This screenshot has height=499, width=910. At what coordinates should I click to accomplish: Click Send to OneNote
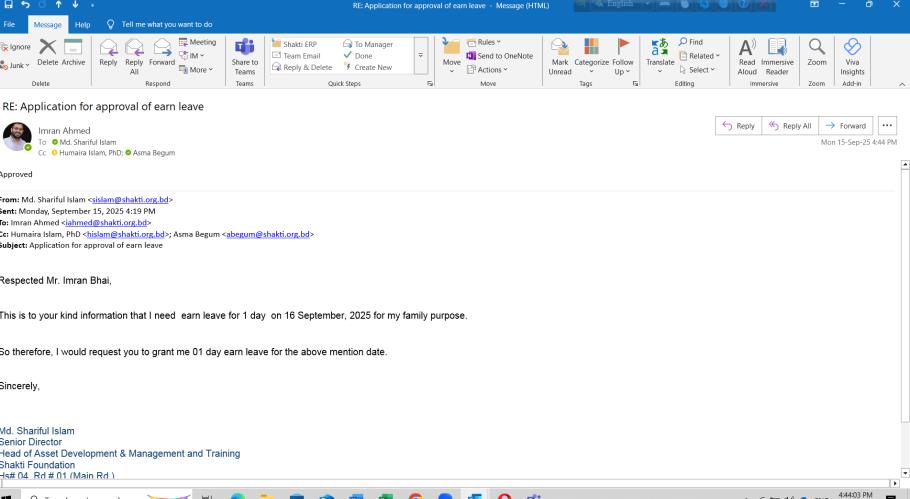coord(499,56)
